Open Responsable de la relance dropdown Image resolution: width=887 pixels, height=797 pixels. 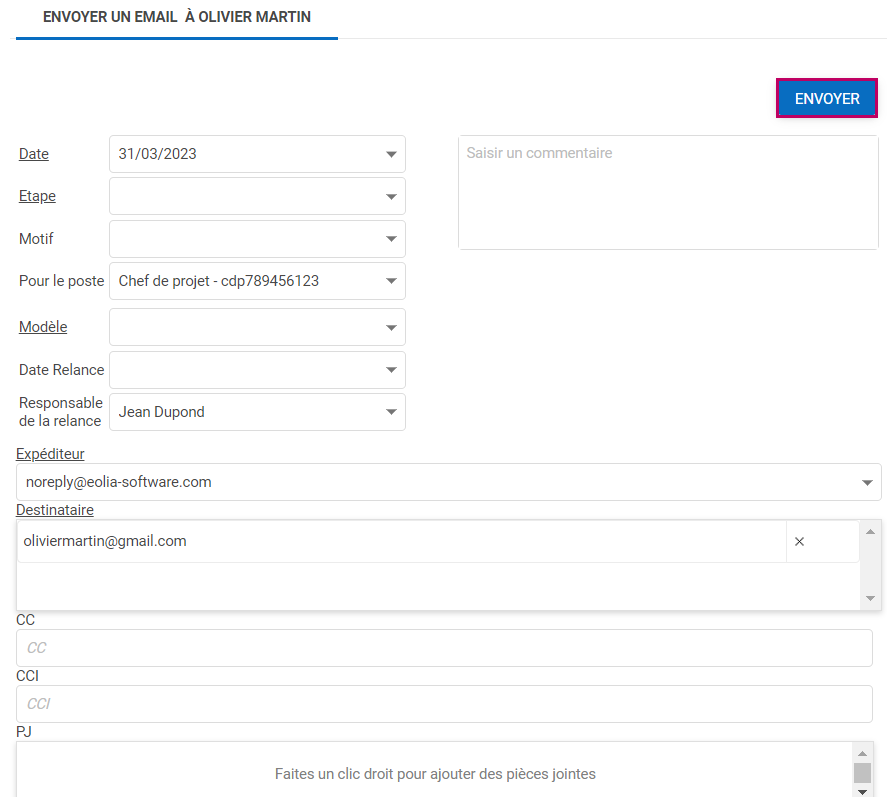(x=391, y=412)
